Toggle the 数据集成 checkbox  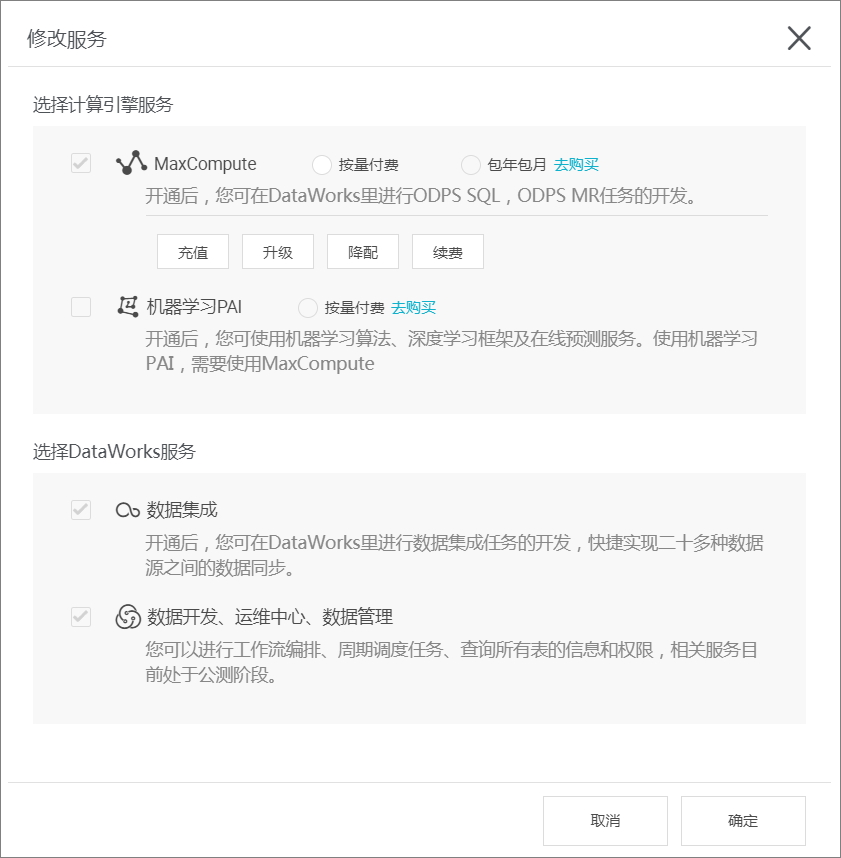(x=81, y=509)
